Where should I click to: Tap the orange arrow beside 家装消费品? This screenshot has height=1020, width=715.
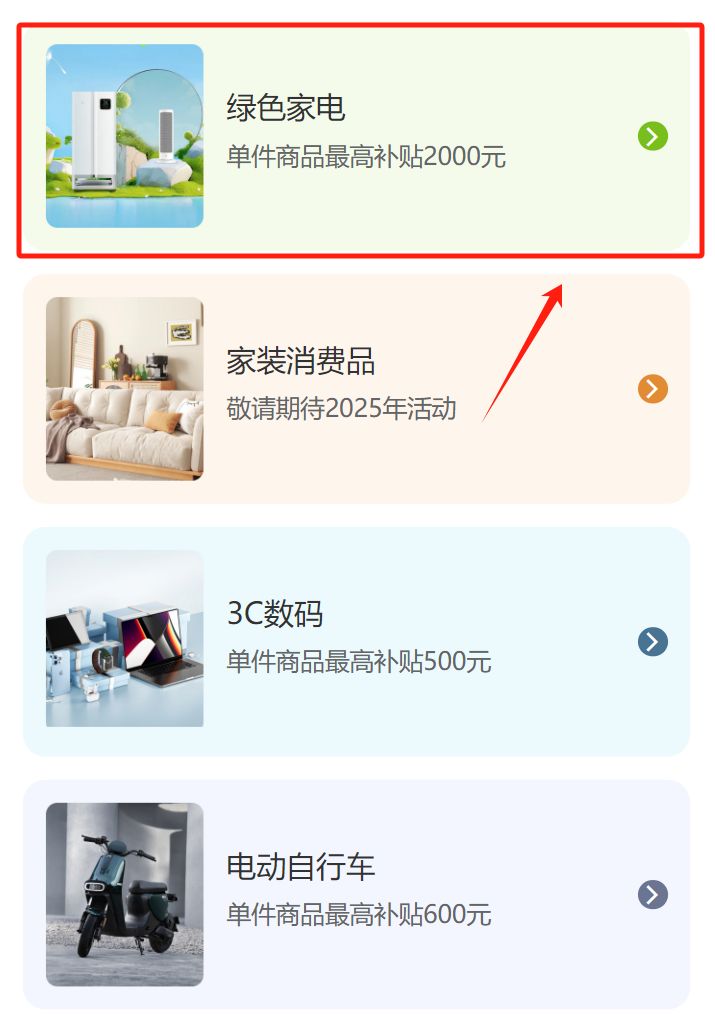click(653, 389)
